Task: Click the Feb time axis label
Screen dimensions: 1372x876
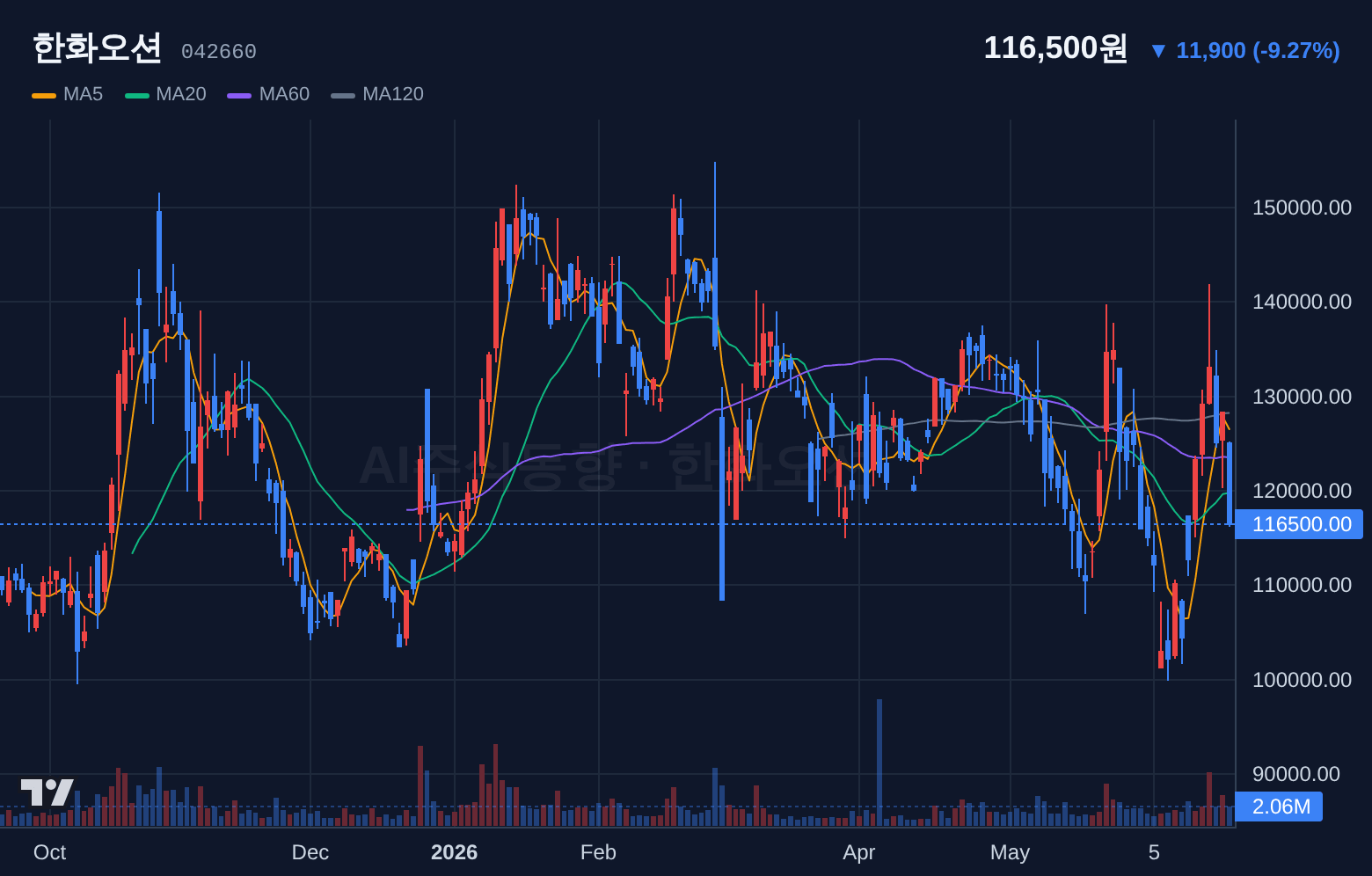Action: point(598,852)
